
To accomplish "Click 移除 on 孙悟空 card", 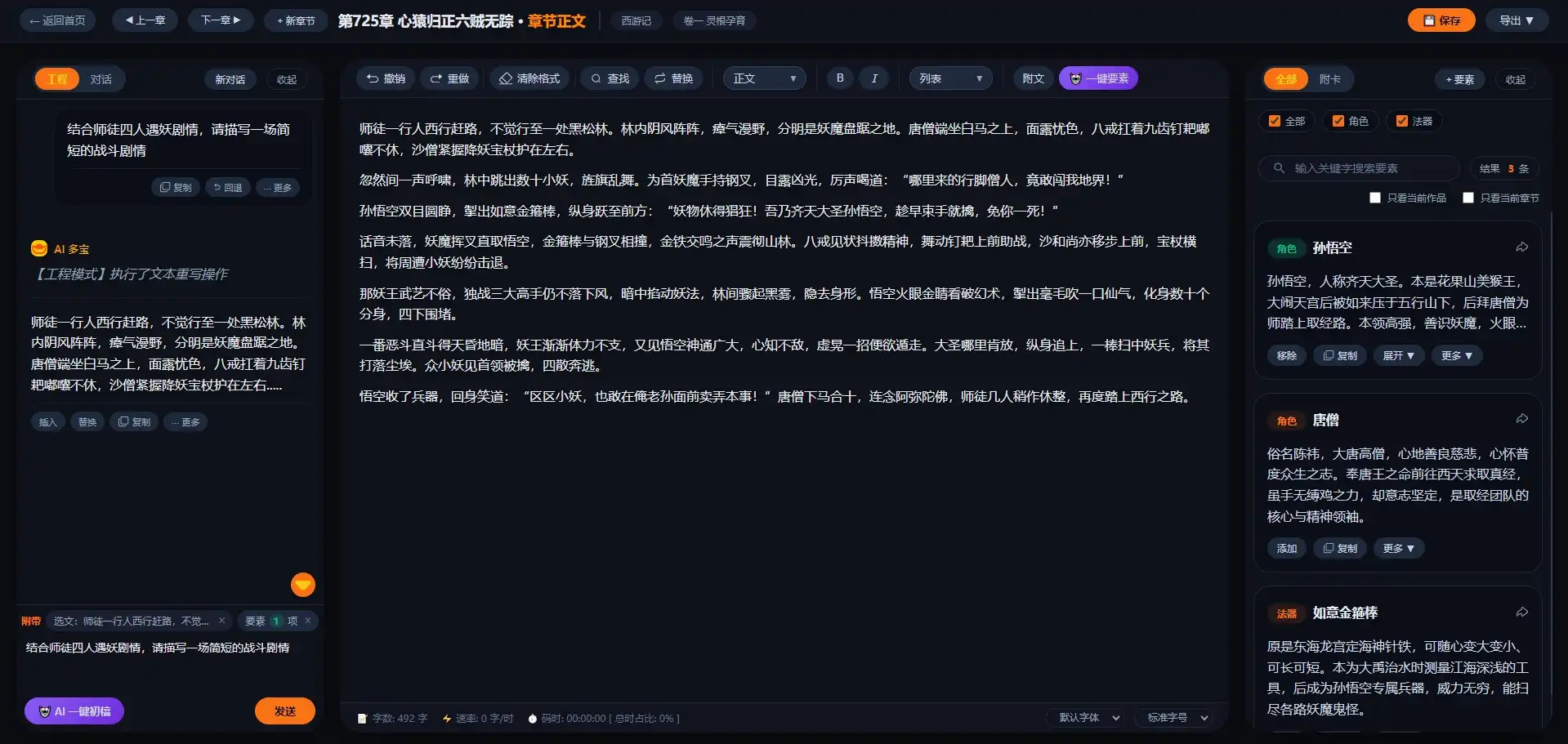I will click(x=1287, y=355).
